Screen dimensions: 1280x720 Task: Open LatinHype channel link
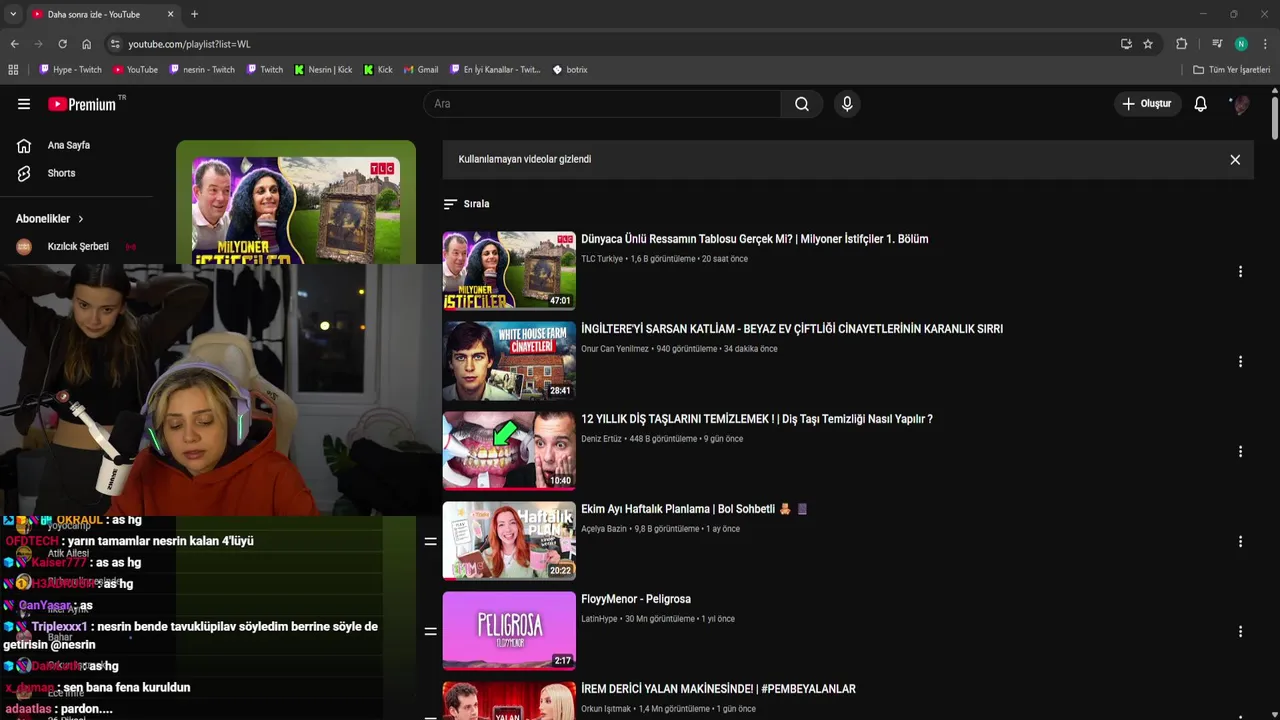click(599, 619)
